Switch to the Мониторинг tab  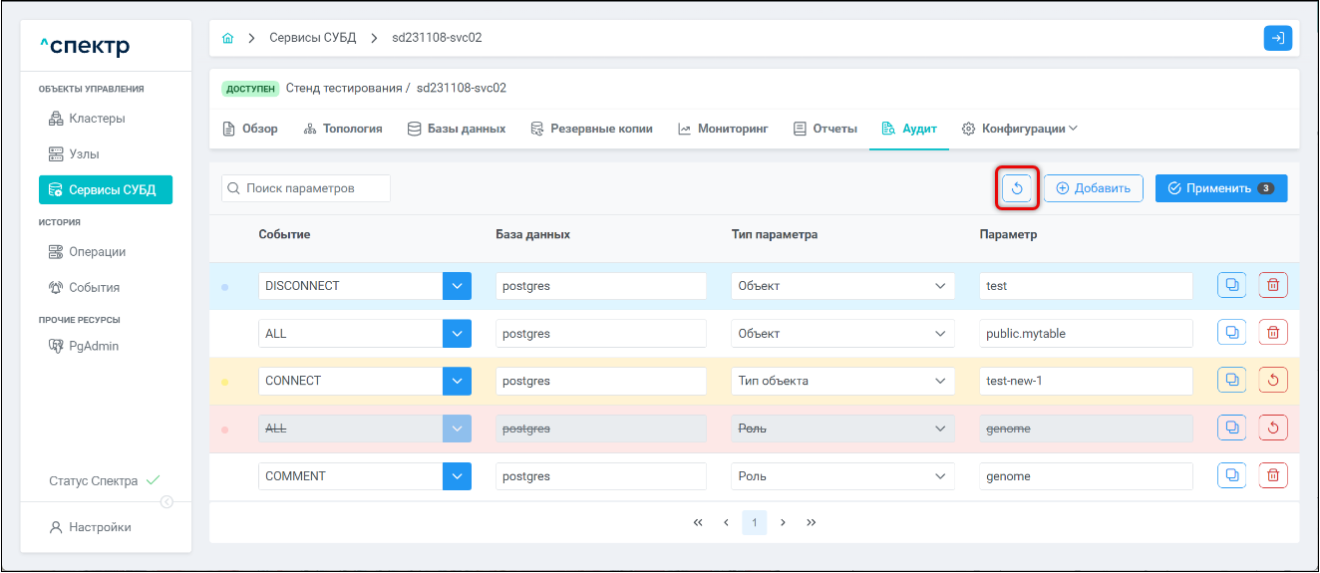[x=722, y=129]
